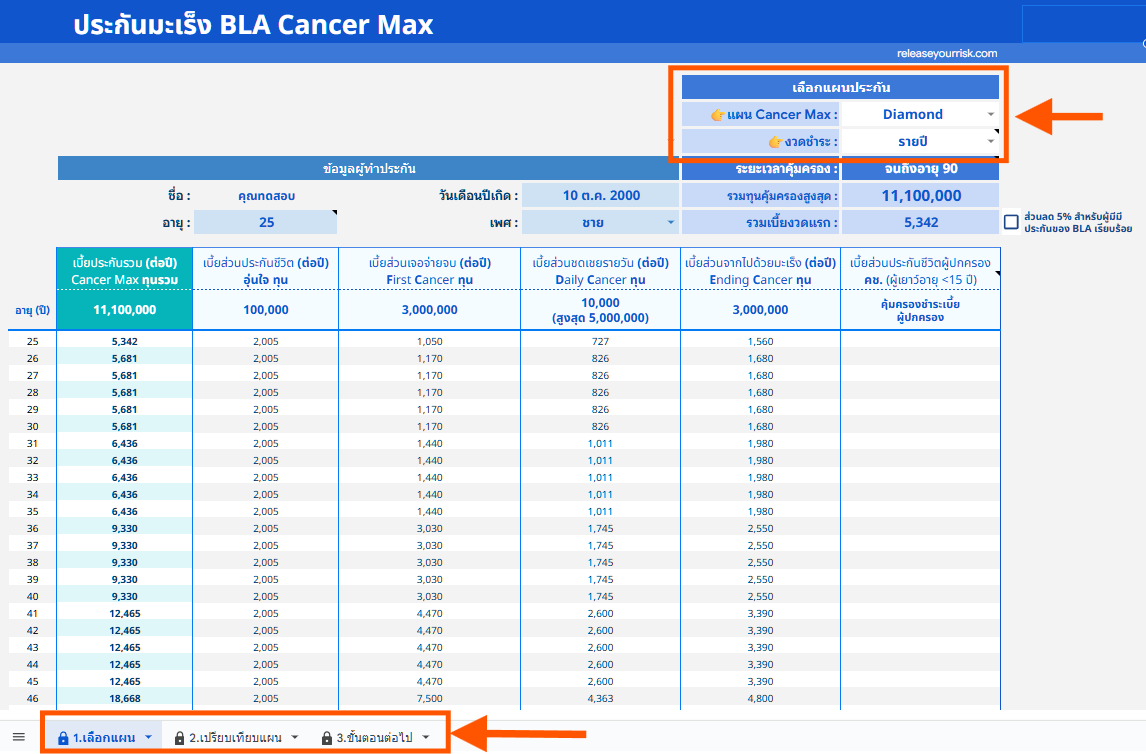Viewport: 1146px width, 754px height.
Task: Click the lock icon on 1.เลือกแผน tab
Action: 62,738
